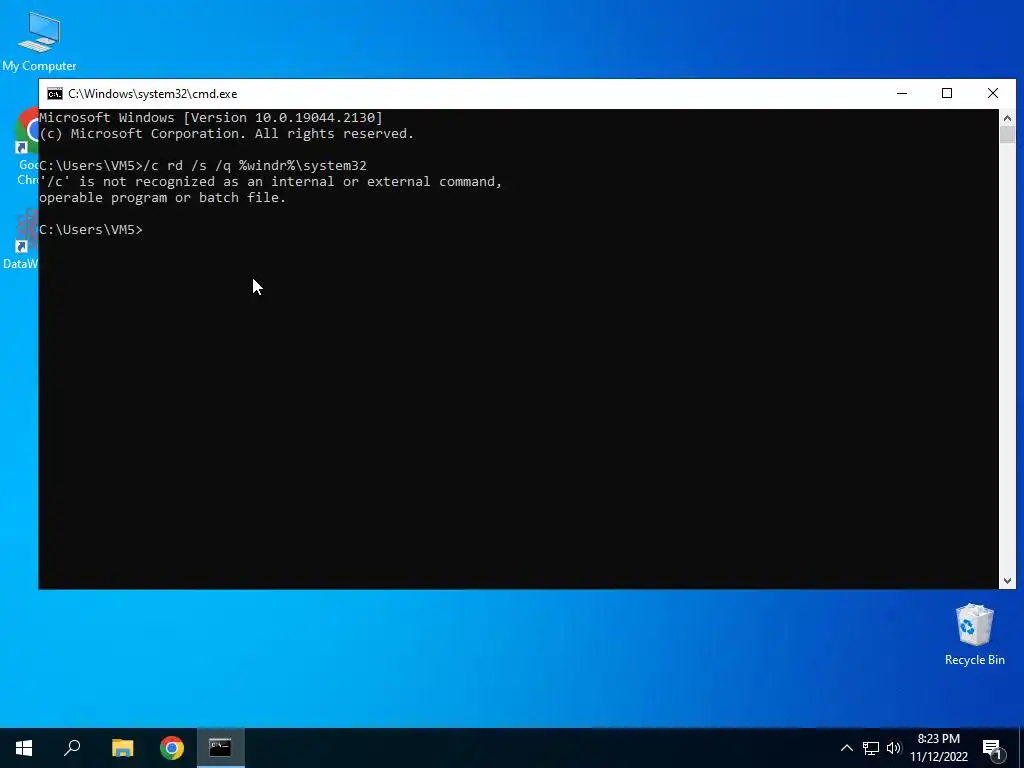
Task: Show hidden system tray icons
Action: pyautogui.click(x=846, y=748)
